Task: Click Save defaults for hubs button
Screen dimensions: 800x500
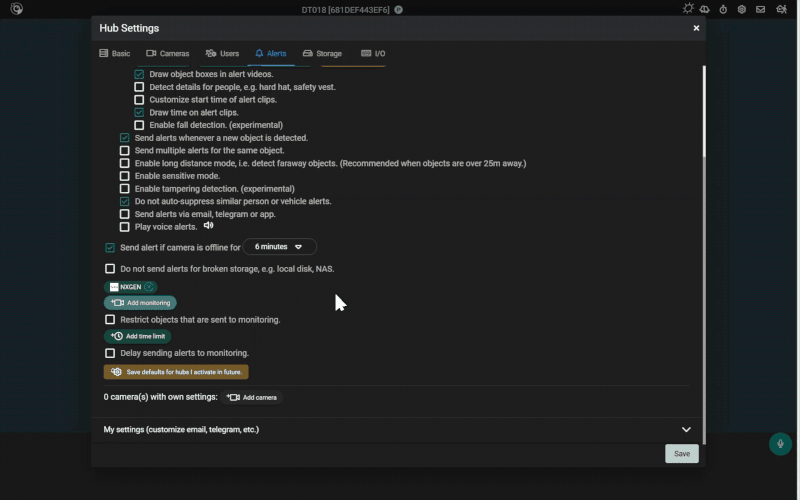Action: click(176, 371)
